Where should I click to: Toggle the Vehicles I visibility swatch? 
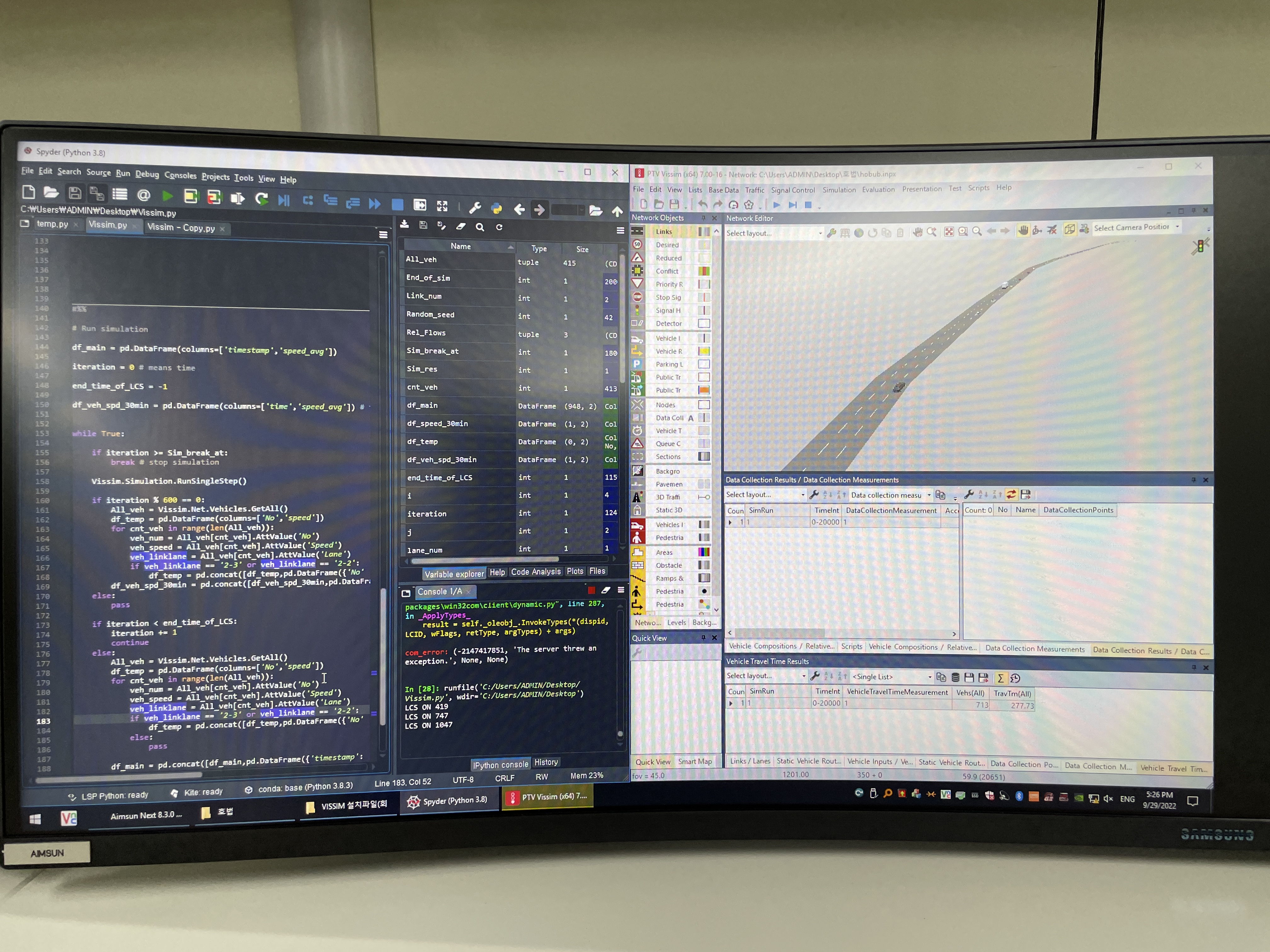704,524
